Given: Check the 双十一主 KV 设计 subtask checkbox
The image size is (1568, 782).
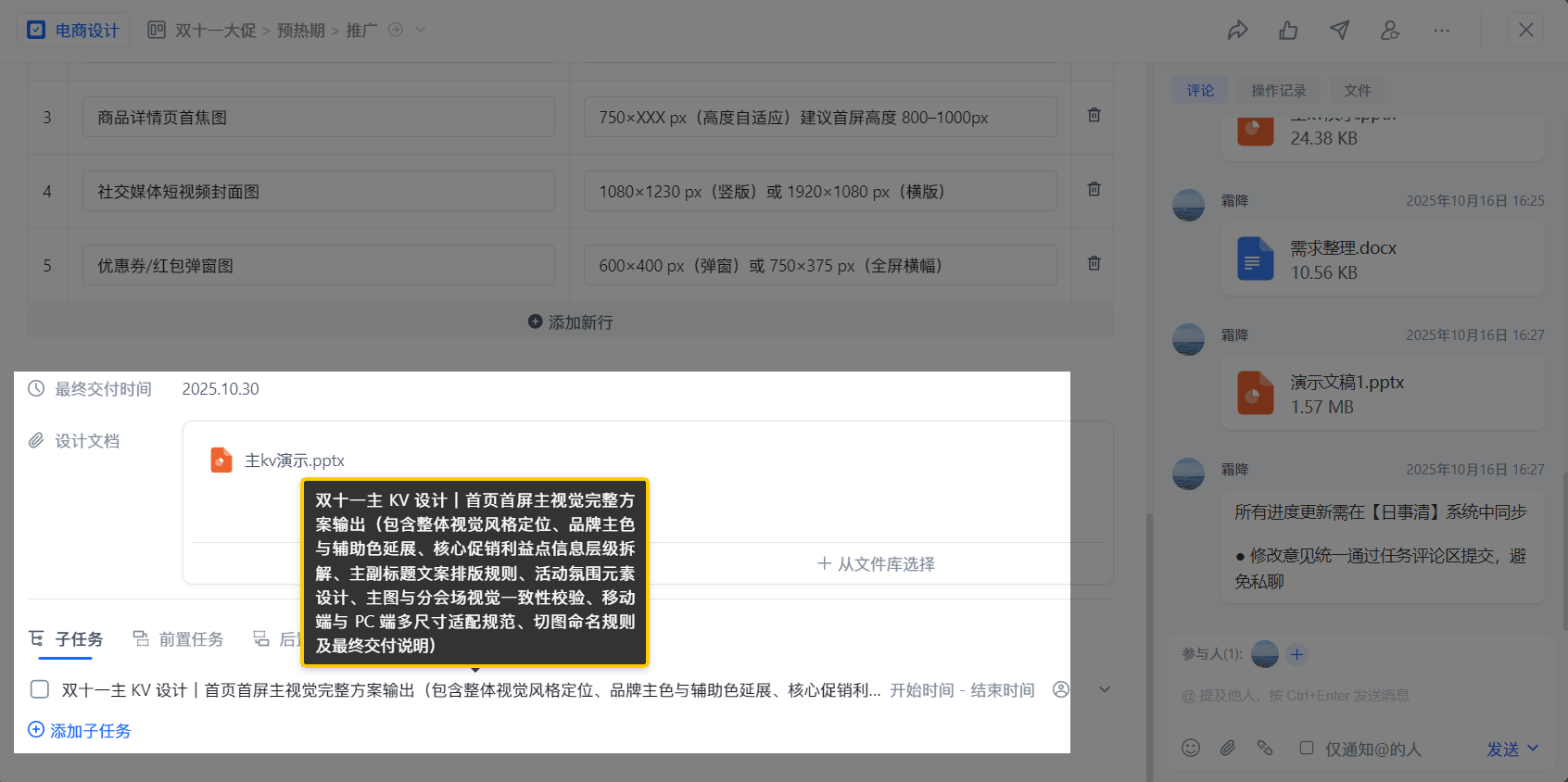Looking at the screenshot, I should pos(40,689).
